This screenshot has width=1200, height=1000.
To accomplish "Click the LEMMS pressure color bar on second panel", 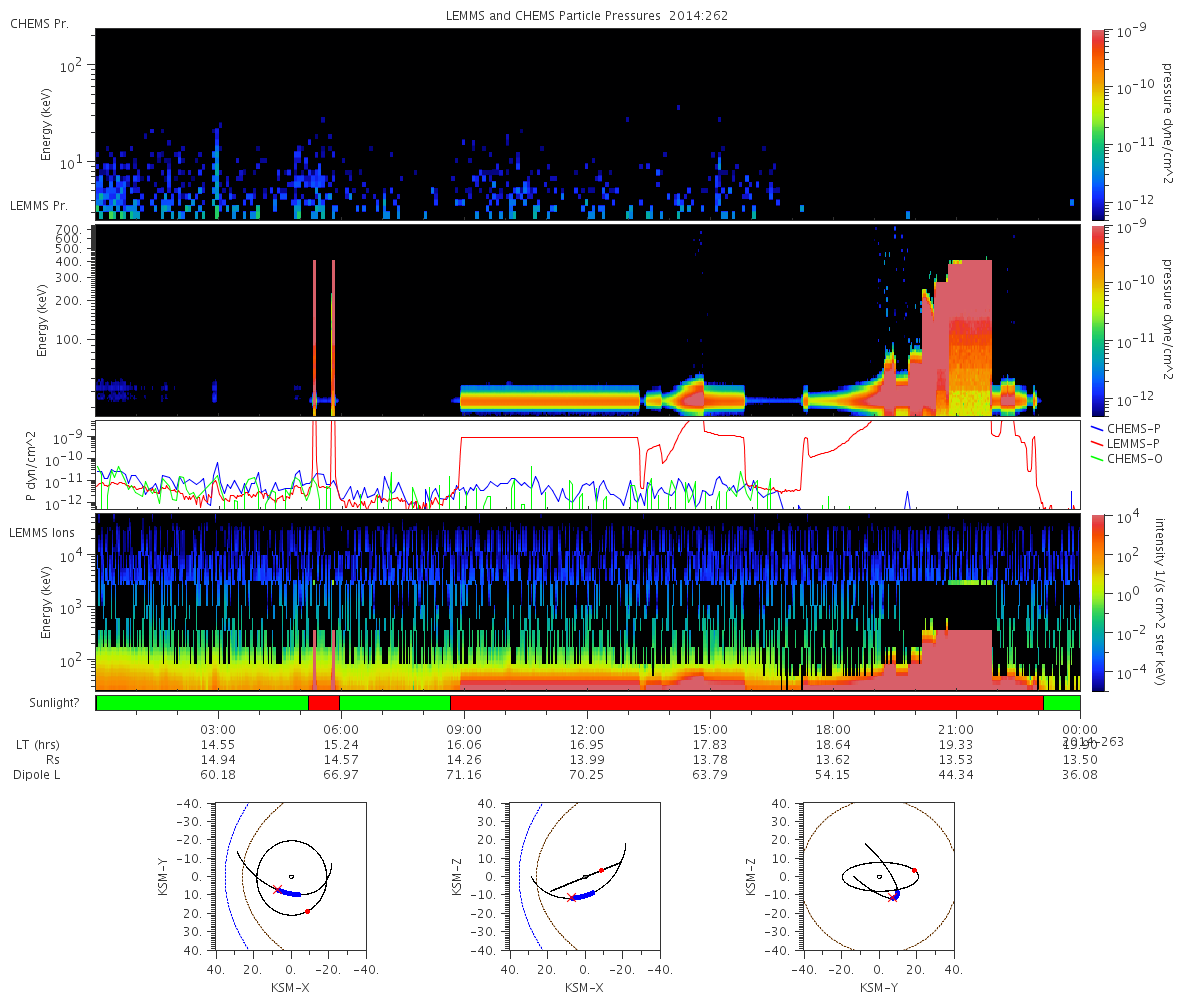I will [1099, 319].
